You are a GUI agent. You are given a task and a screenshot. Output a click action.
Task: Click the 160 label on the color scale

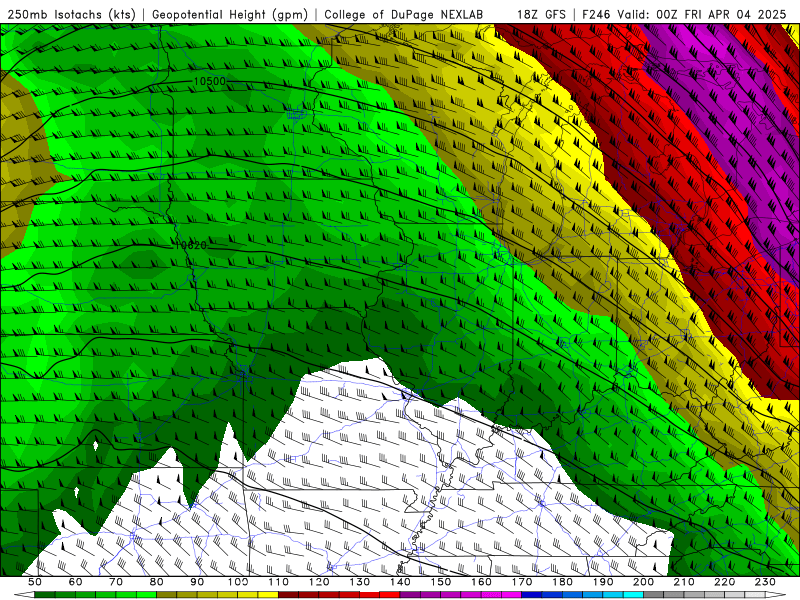[481, 582]
